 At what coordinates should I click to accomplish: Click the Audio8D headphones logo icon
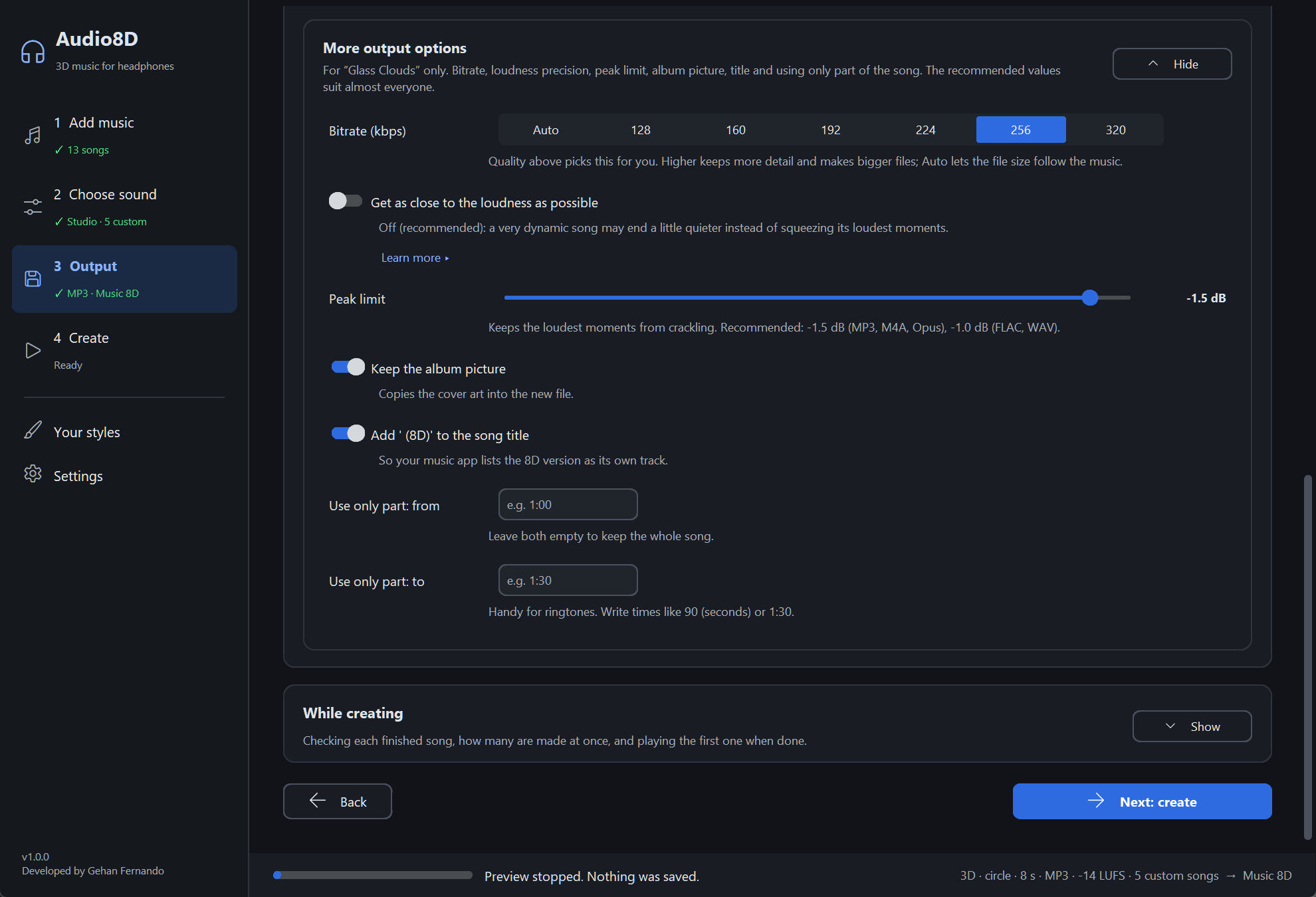(33, 51)
